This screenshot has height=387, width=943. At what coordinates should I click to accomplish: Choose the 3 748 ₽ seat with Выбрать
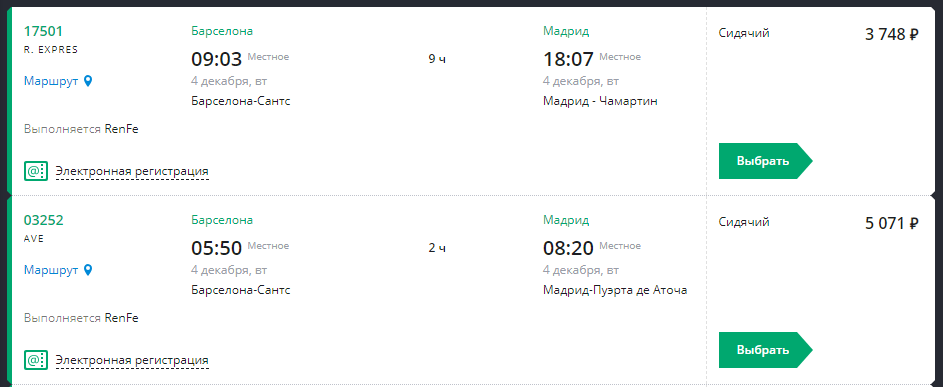[765, 161]
